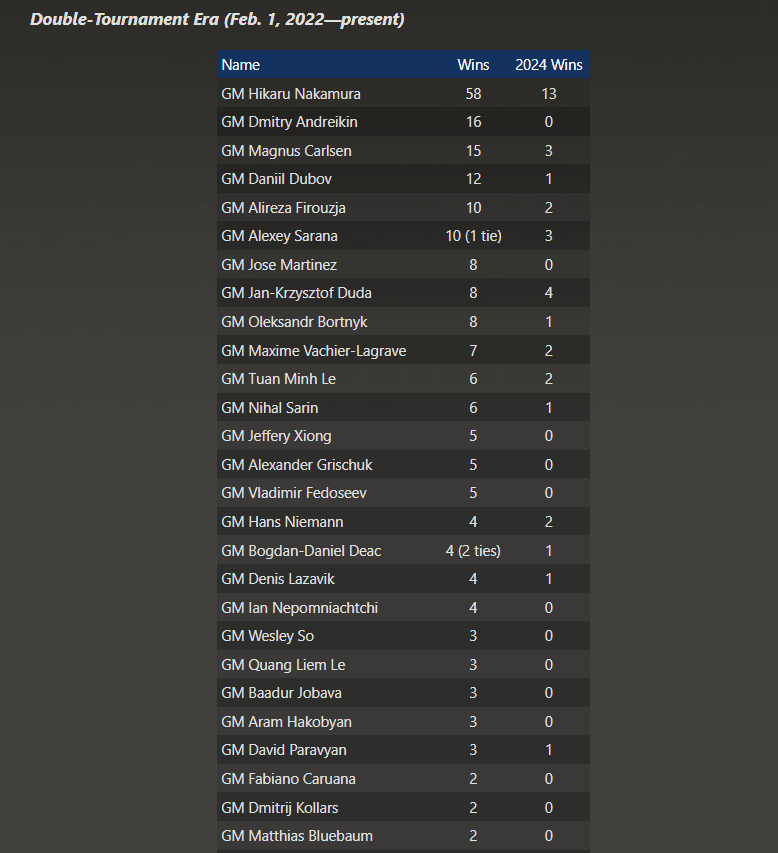The width and height of the screenshot is (778, 853).
Task: Click the Wins column header
Action: click(x=473, y=65)
